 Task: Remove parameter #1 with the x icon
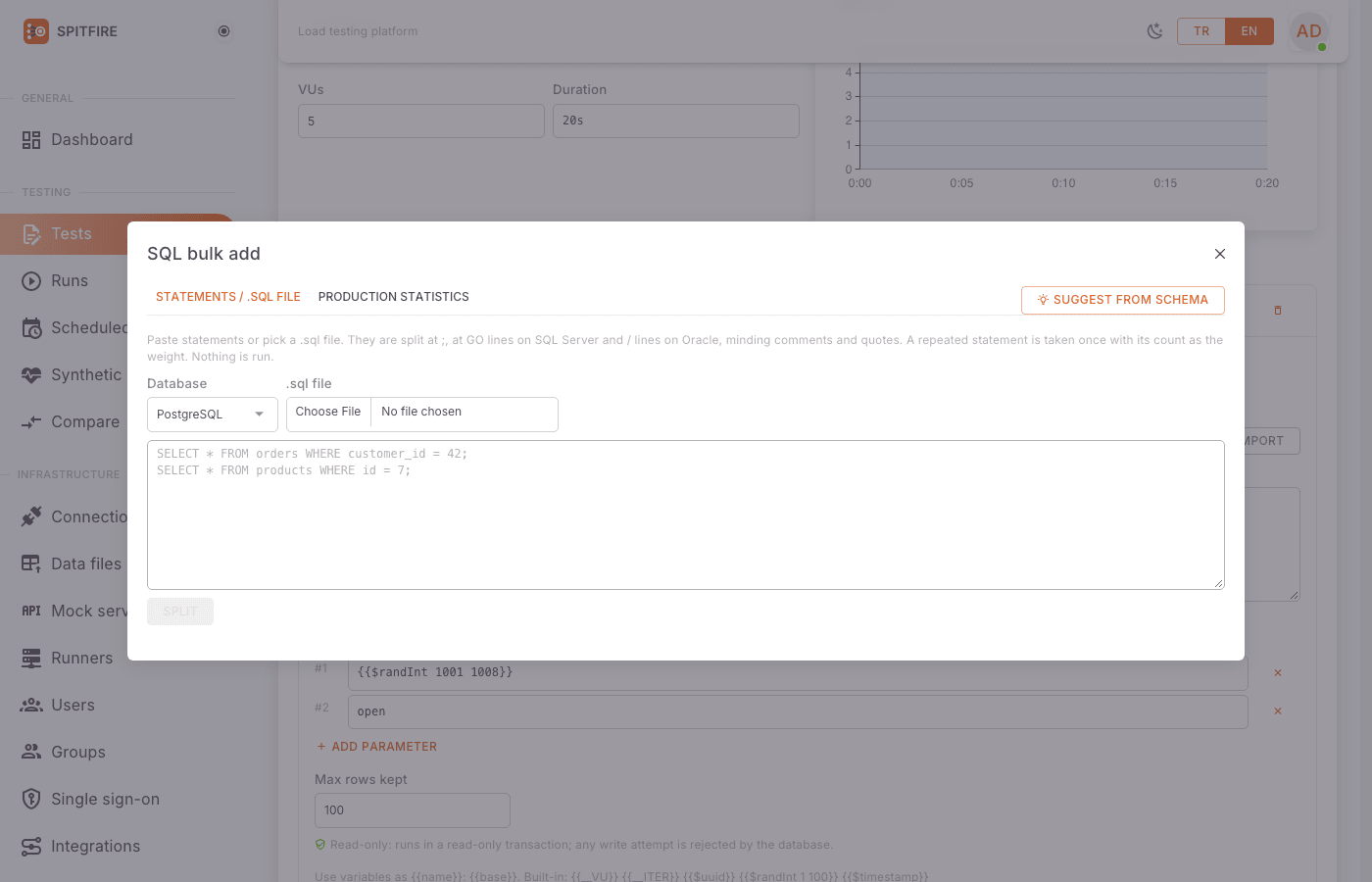1278,673
